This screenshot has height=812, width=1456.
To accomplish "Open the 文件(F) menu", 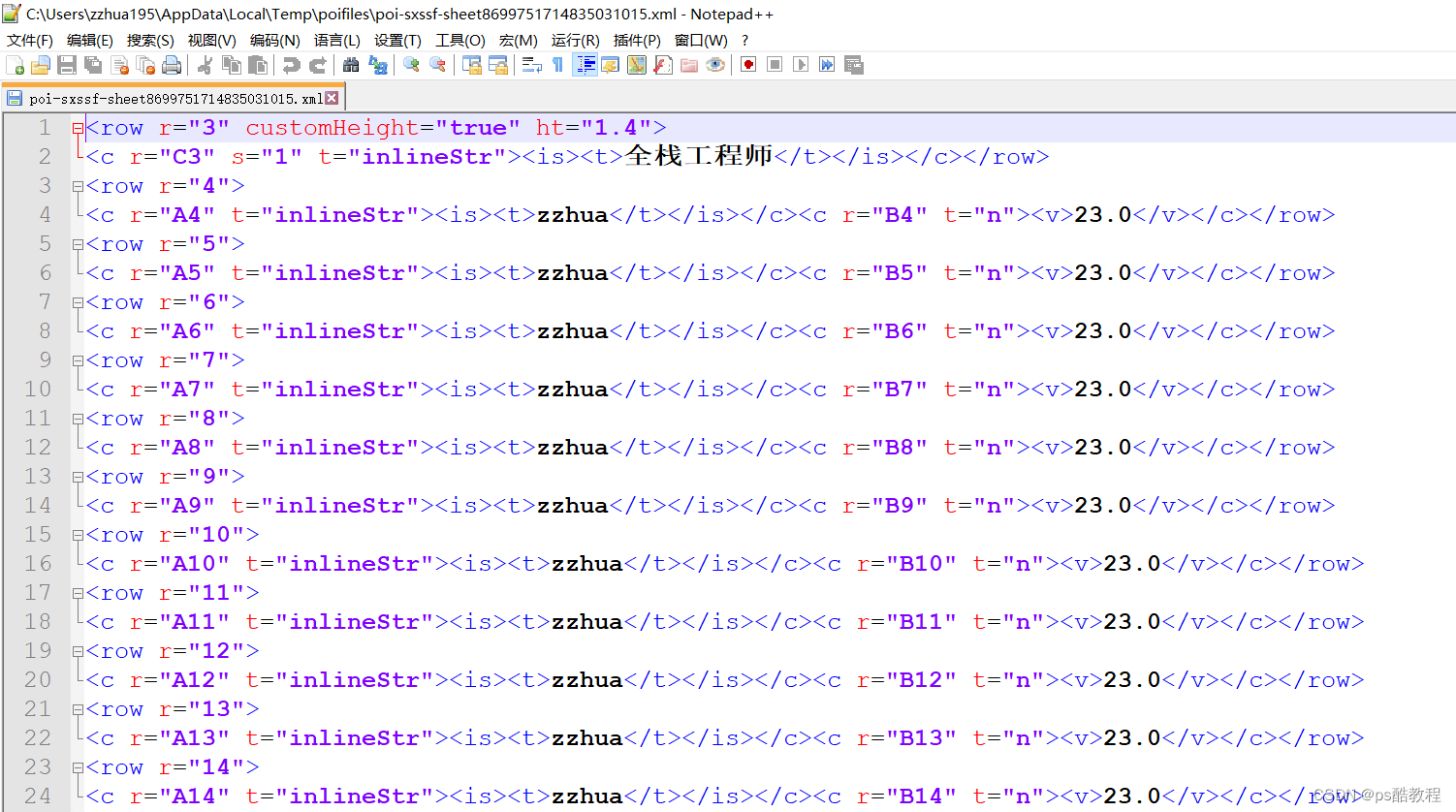I will point(30,40).
